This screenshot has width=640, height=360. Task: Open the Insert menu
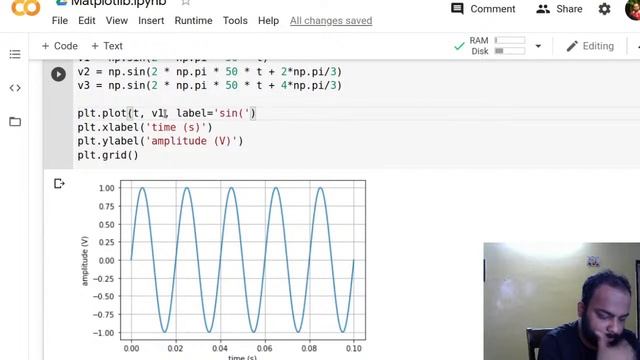[151, 20]
